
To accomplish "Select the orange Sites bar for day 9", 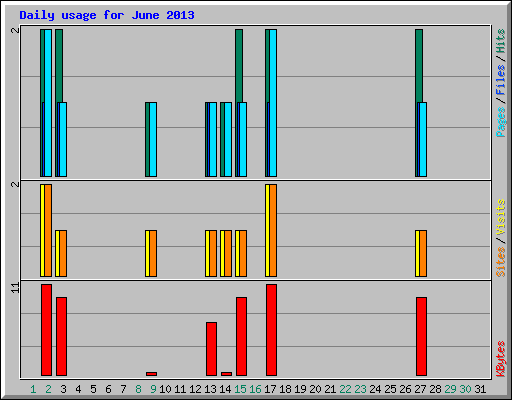I will coord(153,253).
